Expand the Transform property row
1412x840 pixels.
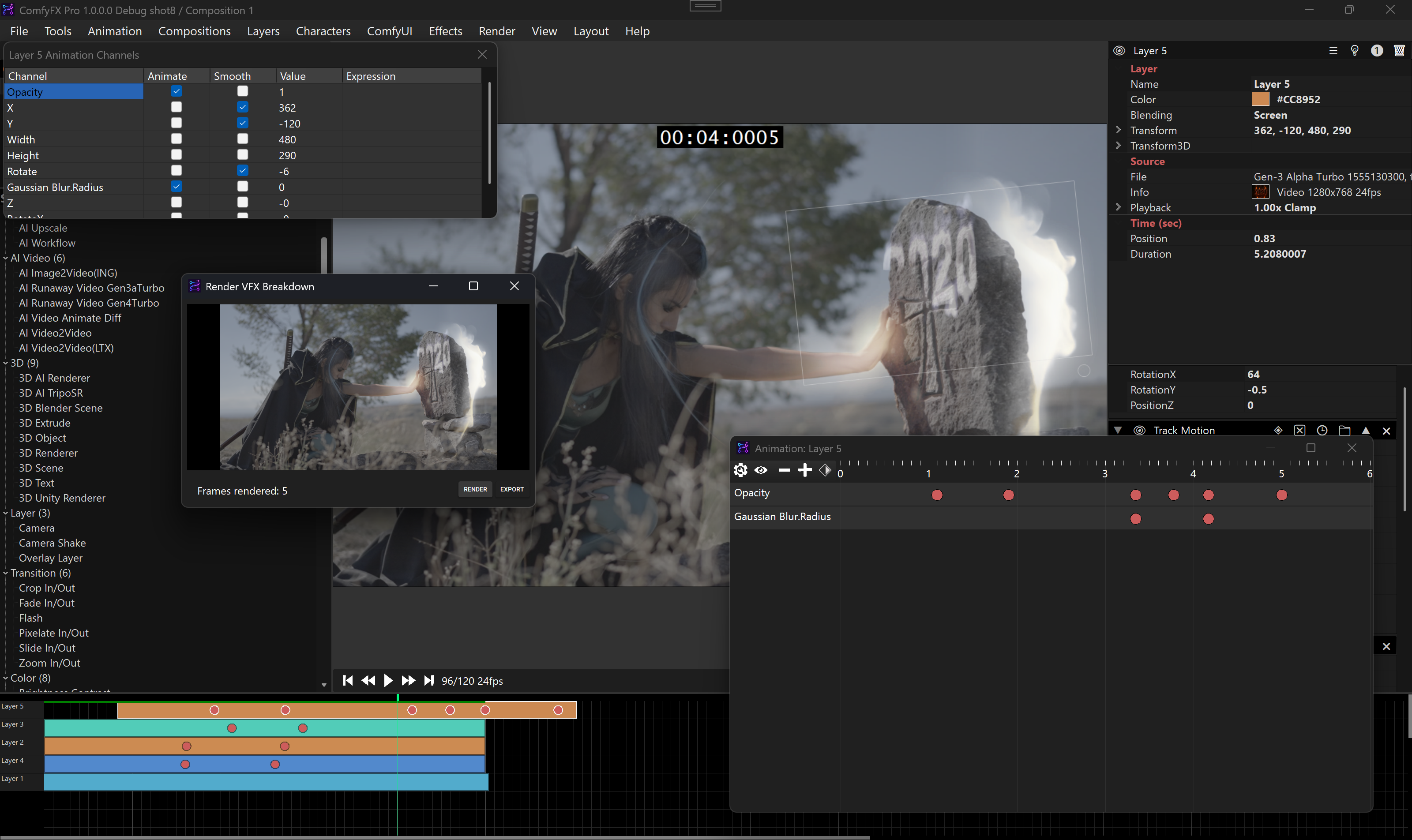[1118, 130]
